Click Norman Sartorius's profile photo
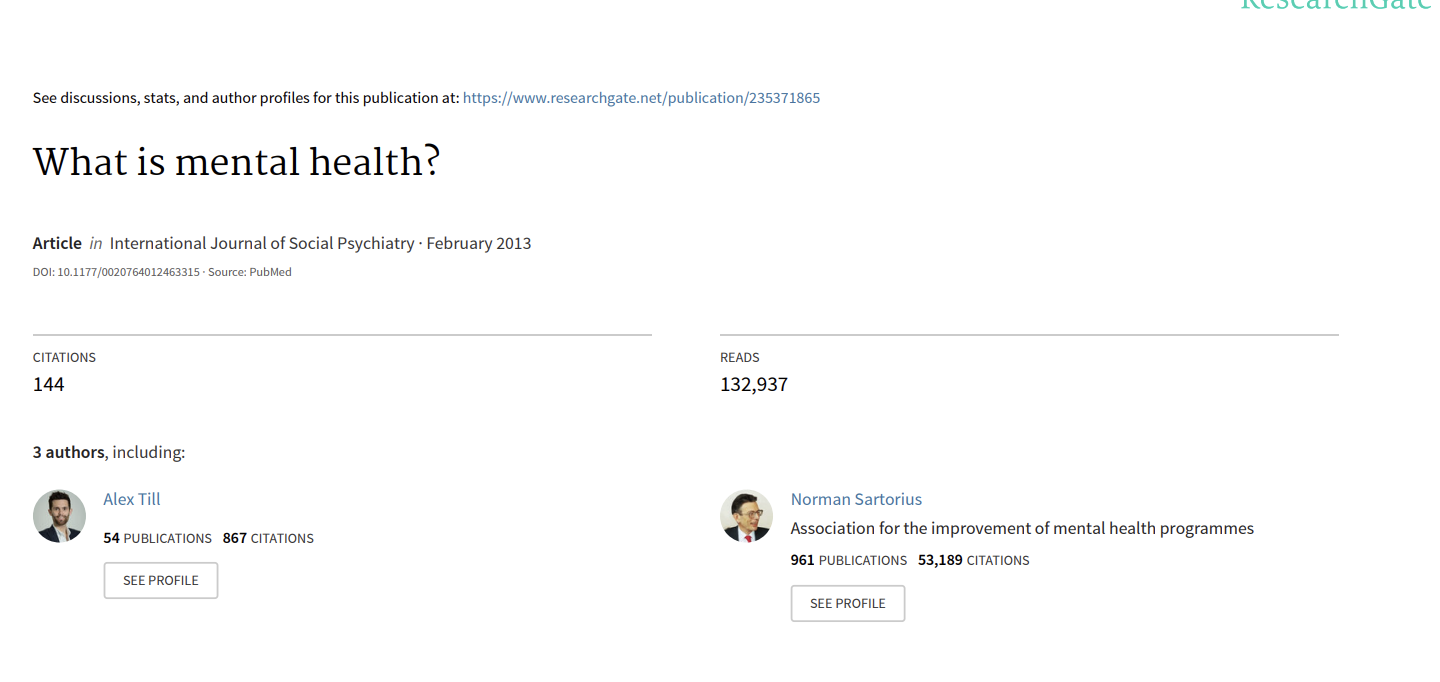The height and width of the screenshot is (682, 1440). tap(746, 516)
